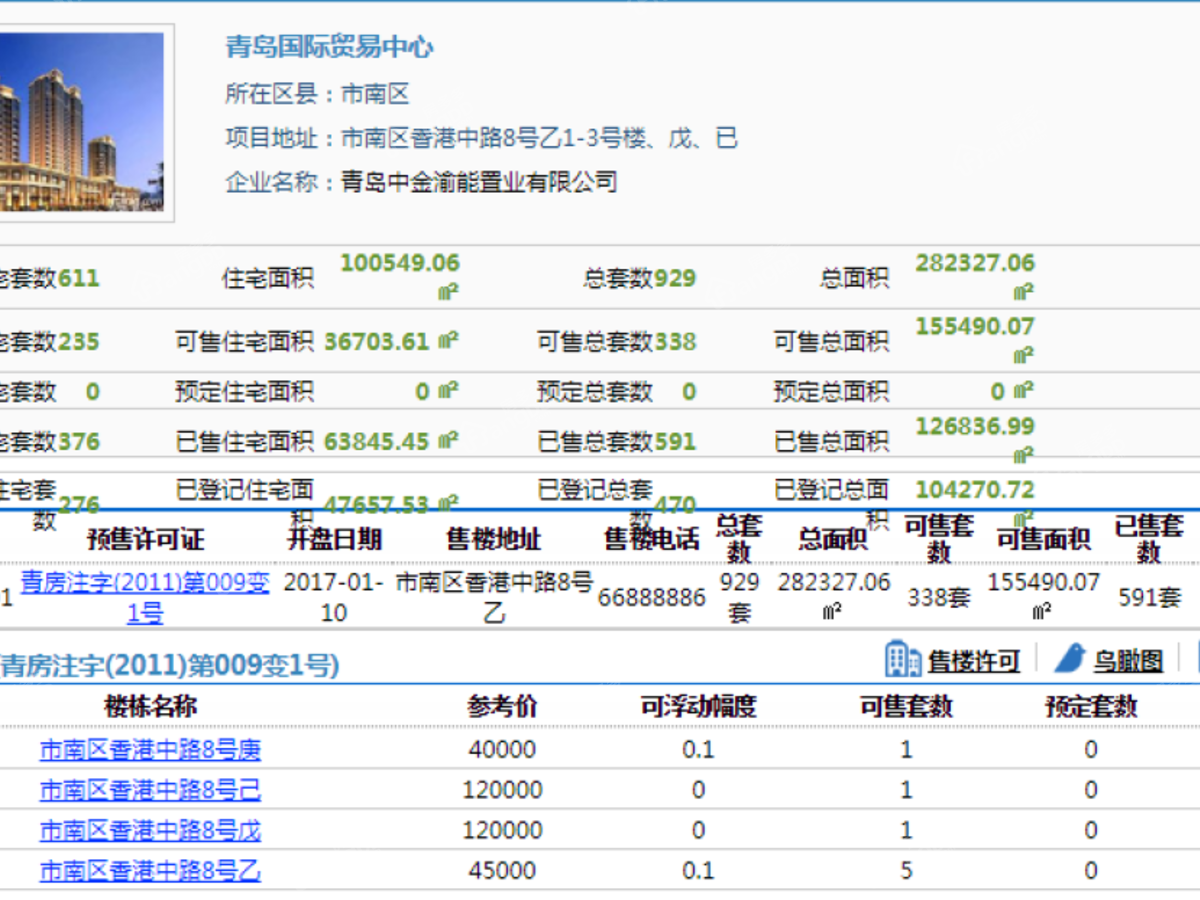Select sold residential area 63845.45
The height and width of the screenshot is (900, 1200).
(376, 441)
